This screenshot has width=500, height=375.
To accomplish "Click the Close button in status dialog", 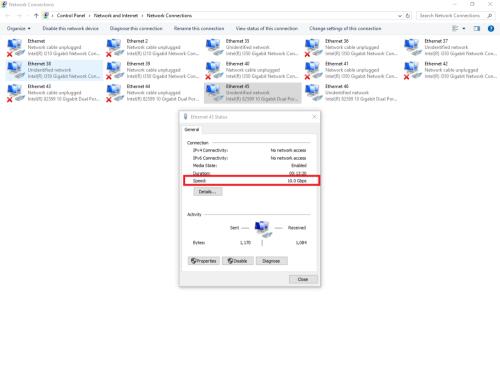I will 303,279.
